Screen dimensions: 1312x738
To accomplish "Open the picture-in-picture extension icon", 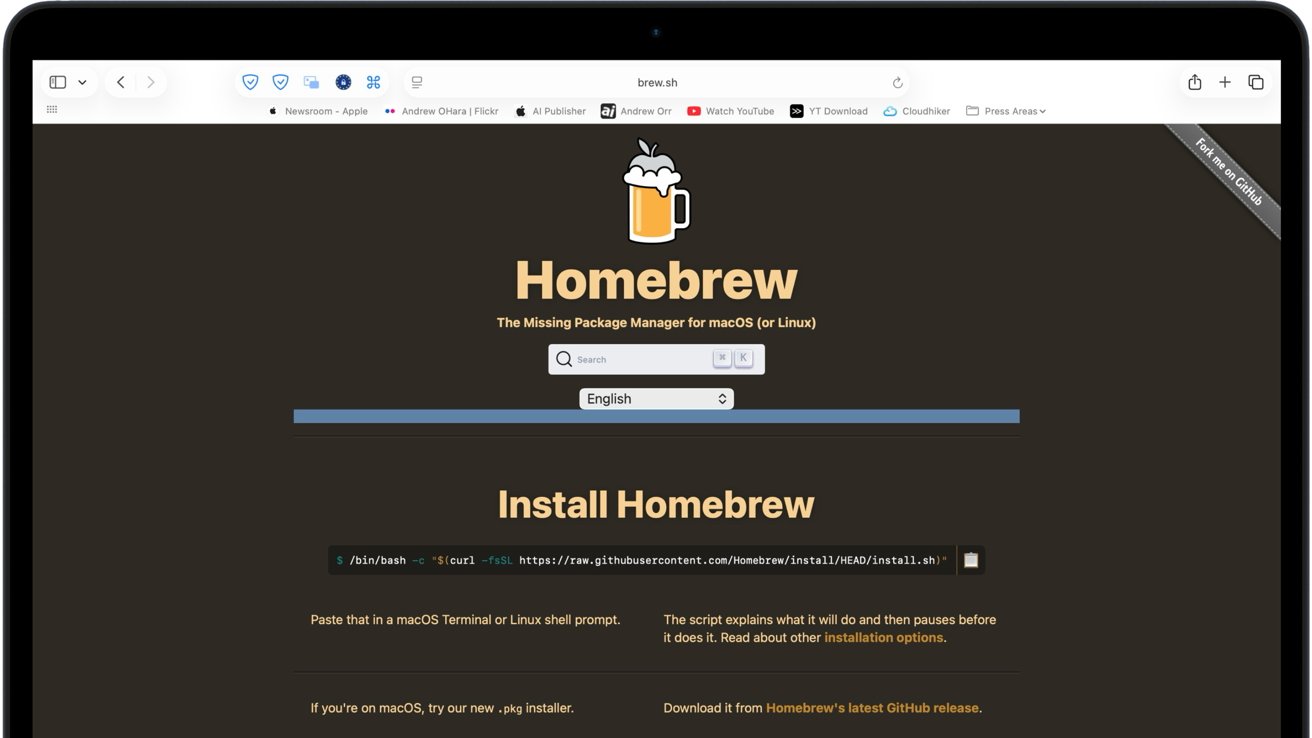I will pyautogui.click(x=311, y=81).
